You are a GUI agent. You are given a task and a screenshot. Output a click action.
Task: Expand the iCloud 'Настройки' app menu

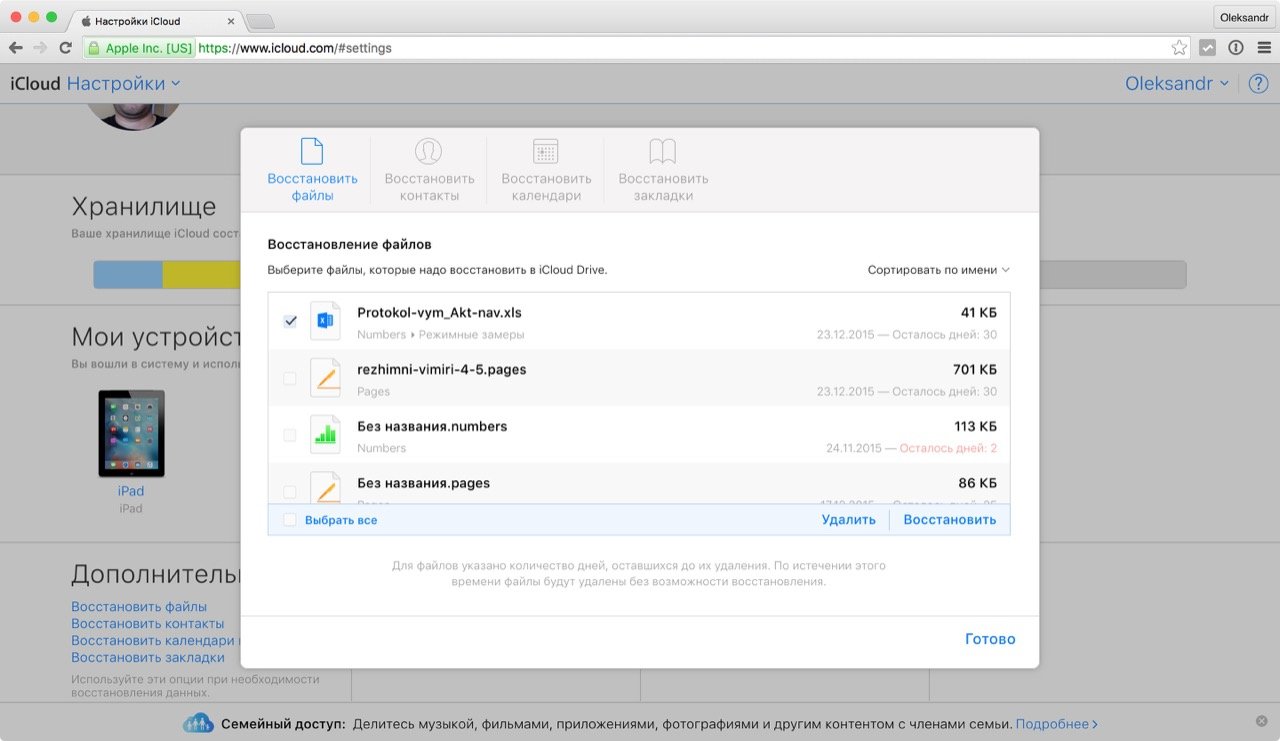(x=123, y=84)
